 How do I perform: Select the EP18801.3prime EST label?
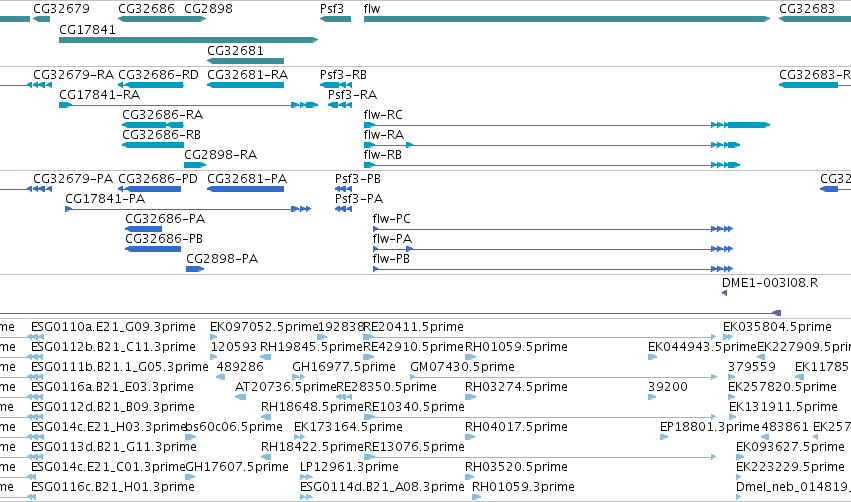tap(710, 427)
